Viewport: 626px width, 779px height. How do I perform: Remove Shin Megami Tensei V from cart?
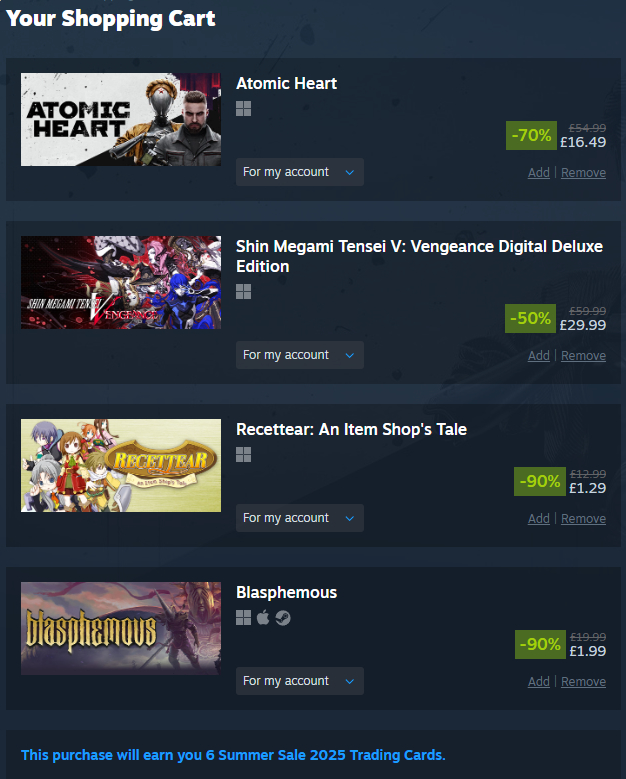click(583, 355)
